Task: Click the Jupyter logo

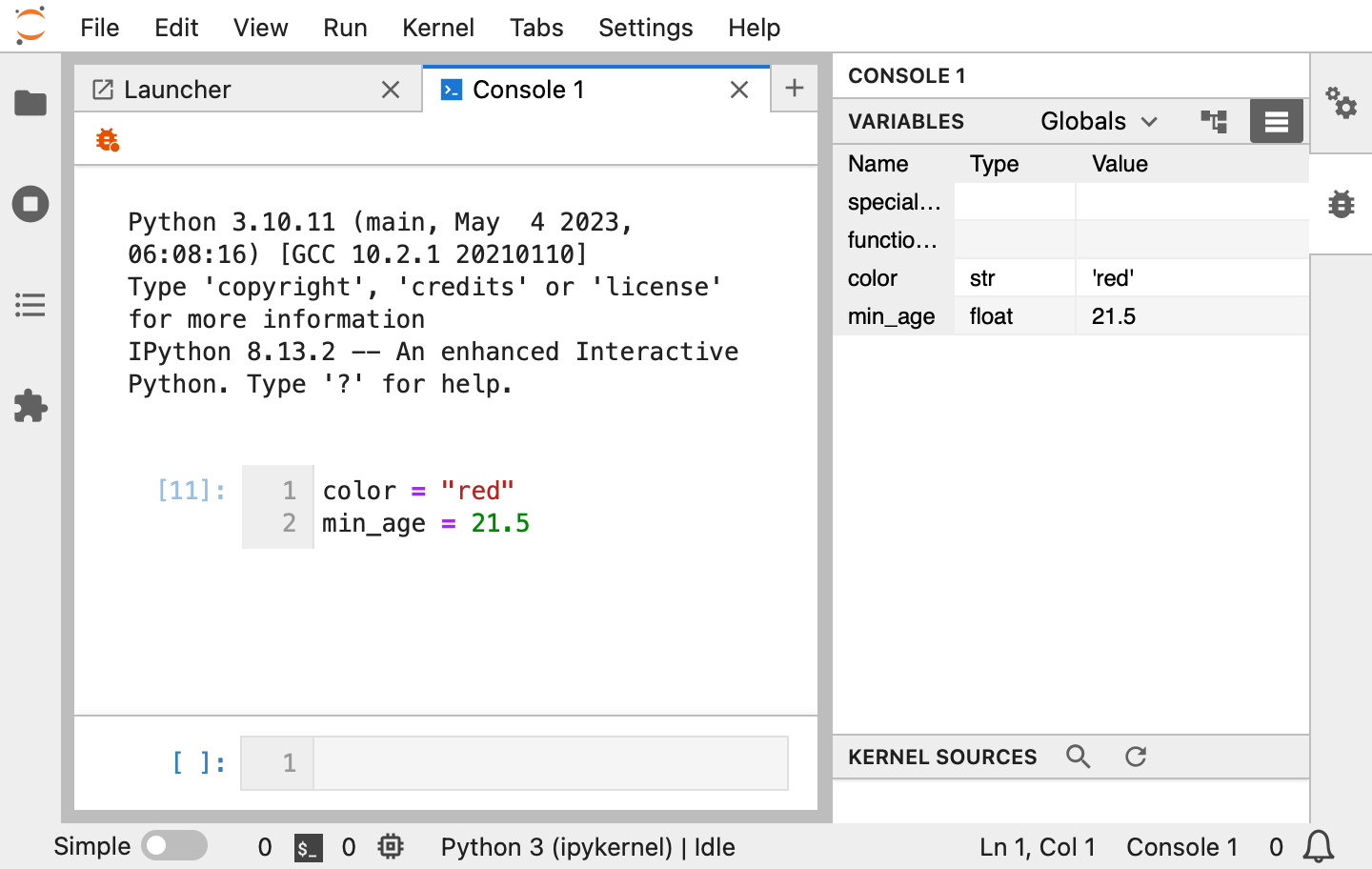Action: (30, 26)
